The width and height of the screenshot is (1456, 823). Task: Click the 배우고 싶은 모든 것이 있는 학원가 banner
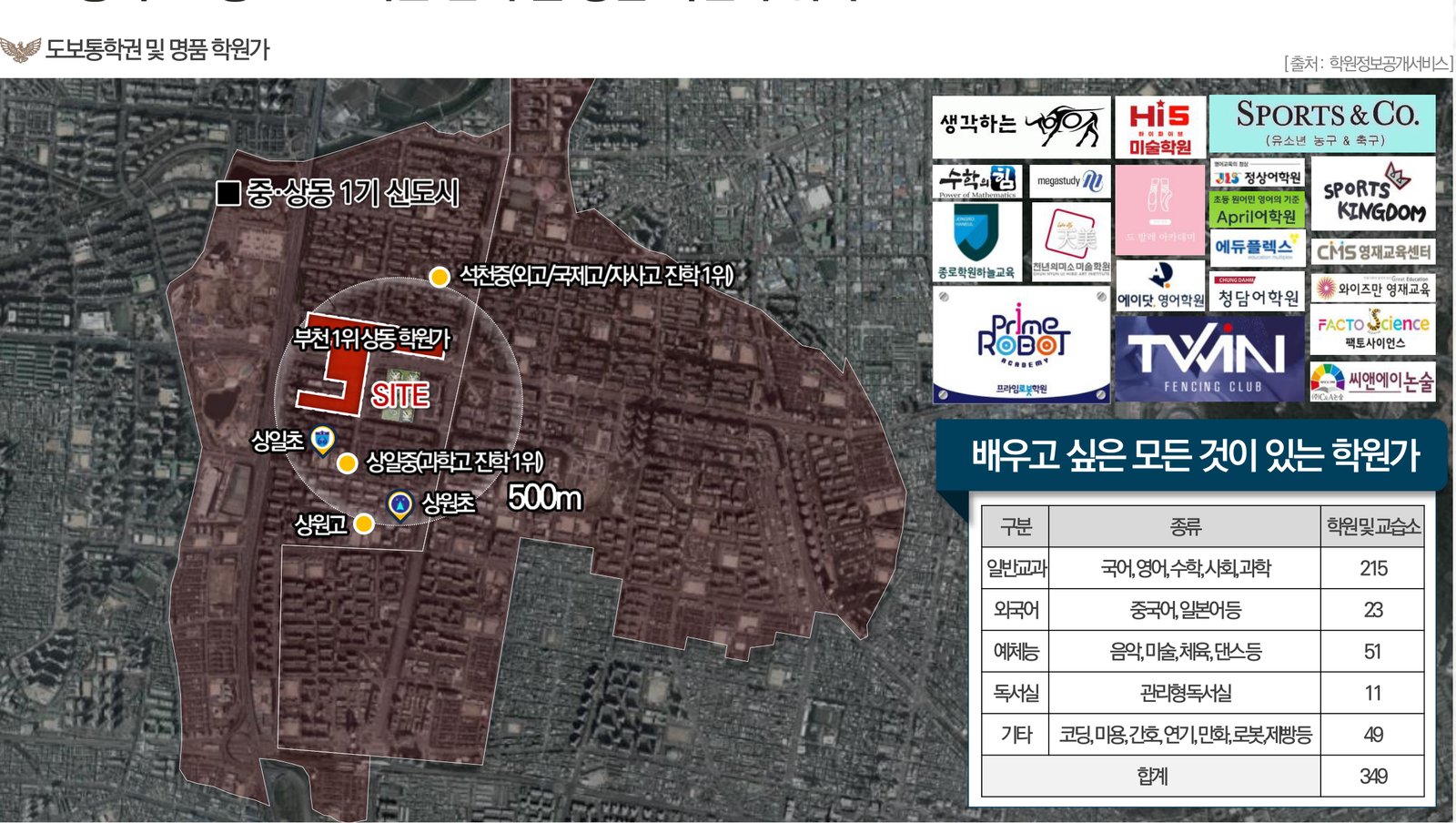pos(1195,454)
